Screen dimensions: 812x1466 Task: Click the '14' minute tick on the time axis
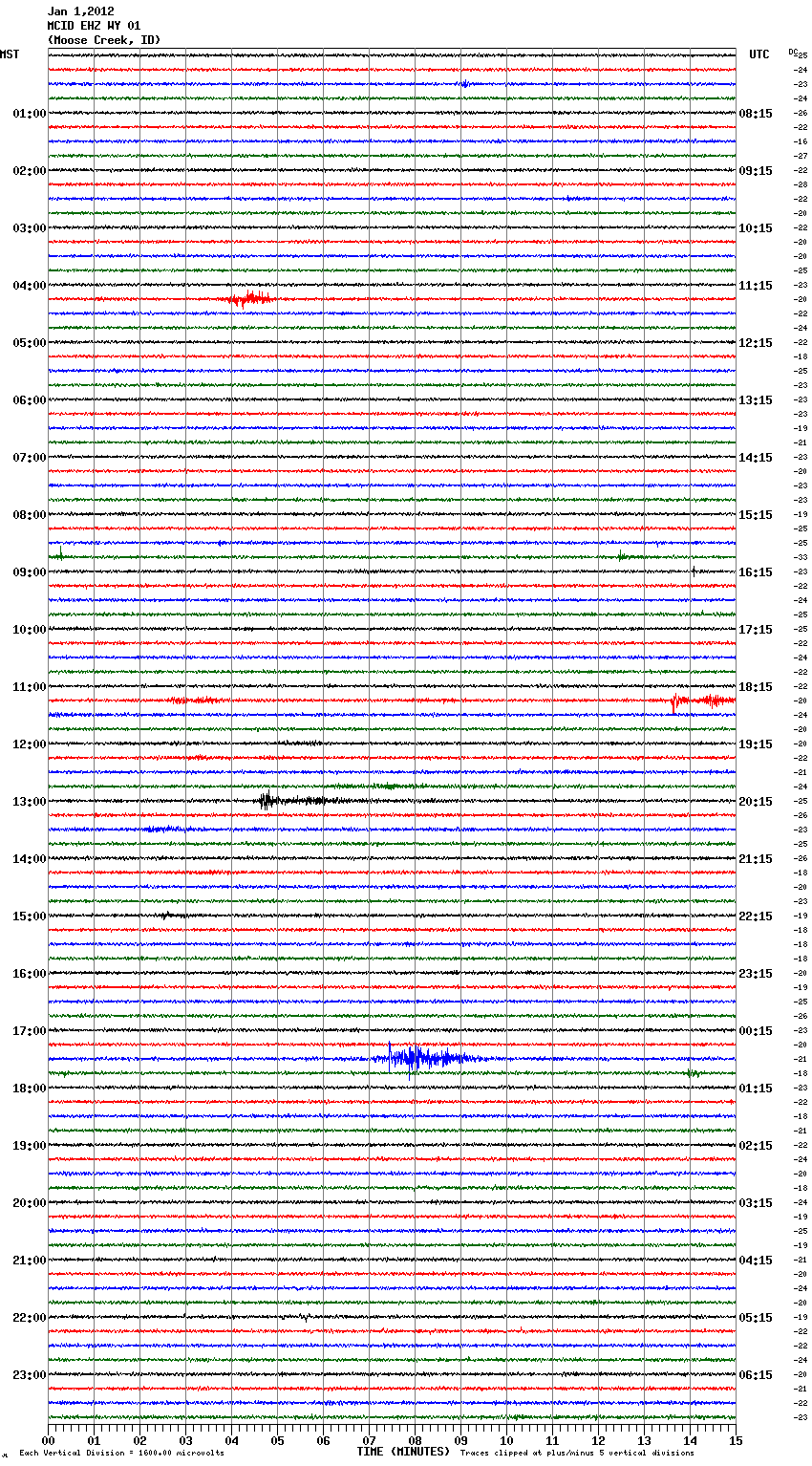click(x=690, y=1440)
